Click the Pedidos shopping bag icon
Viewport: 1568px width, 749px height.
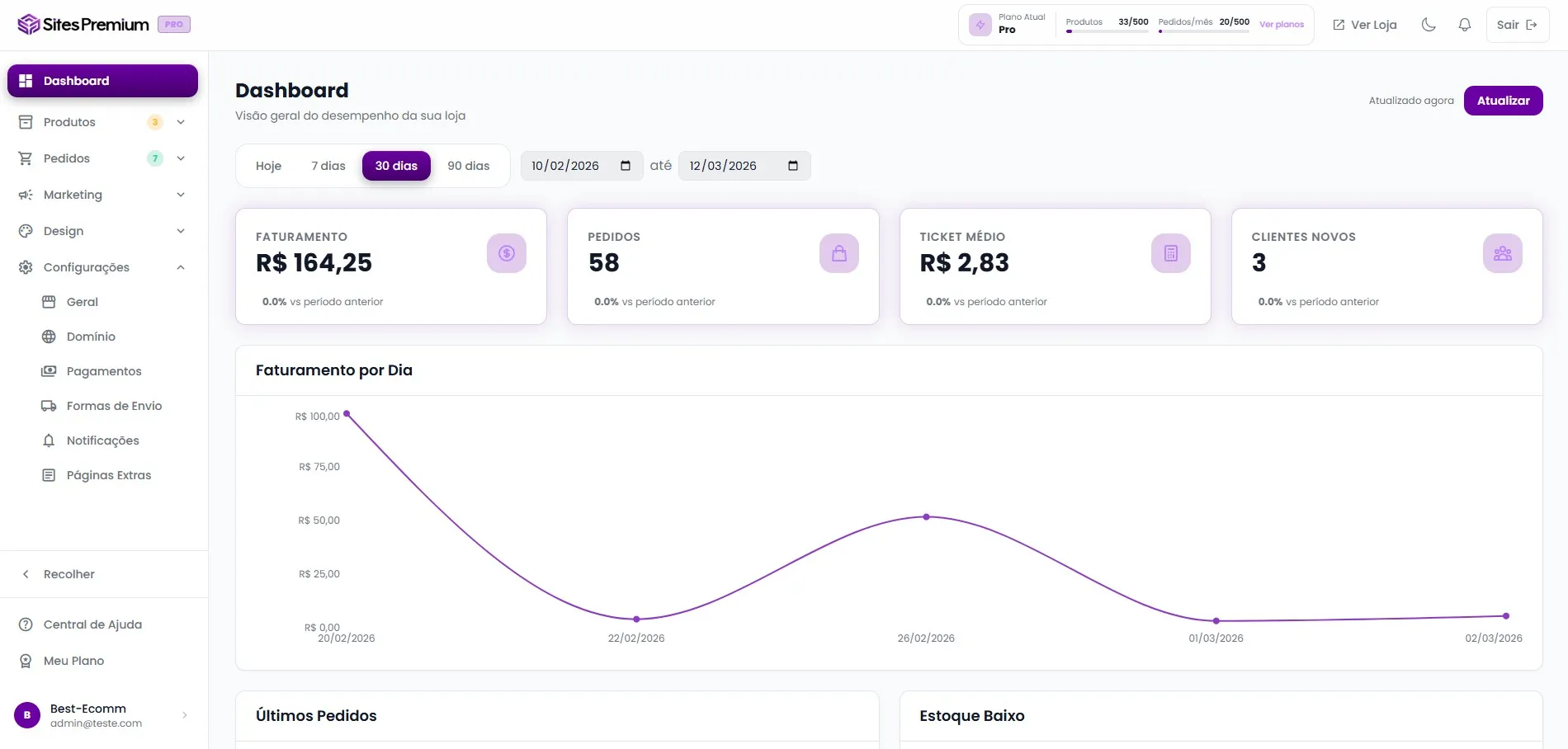(x=838, y=253)
